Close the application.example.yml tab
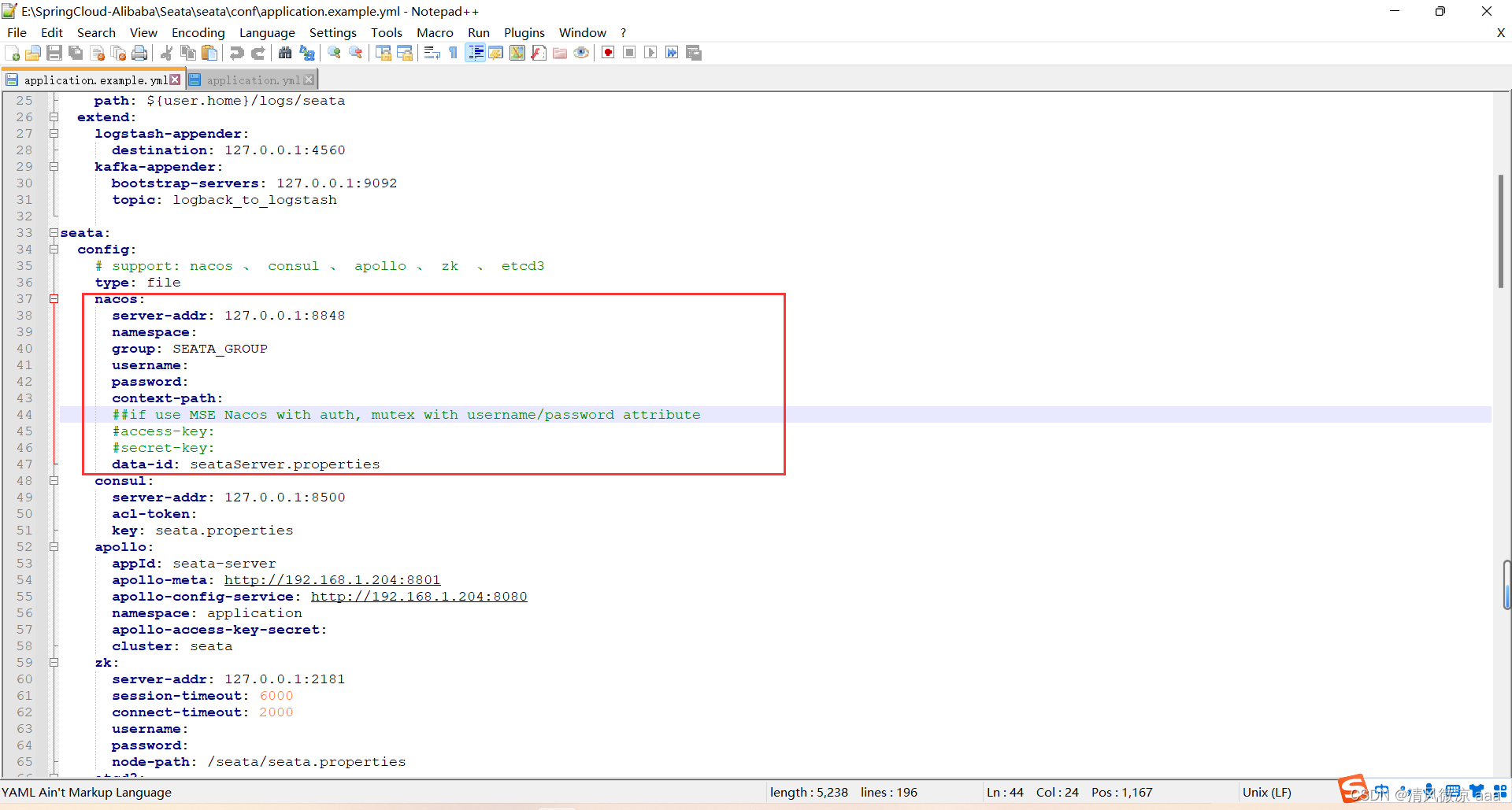The image size is (1512, 810). click(x=175, y=80)
